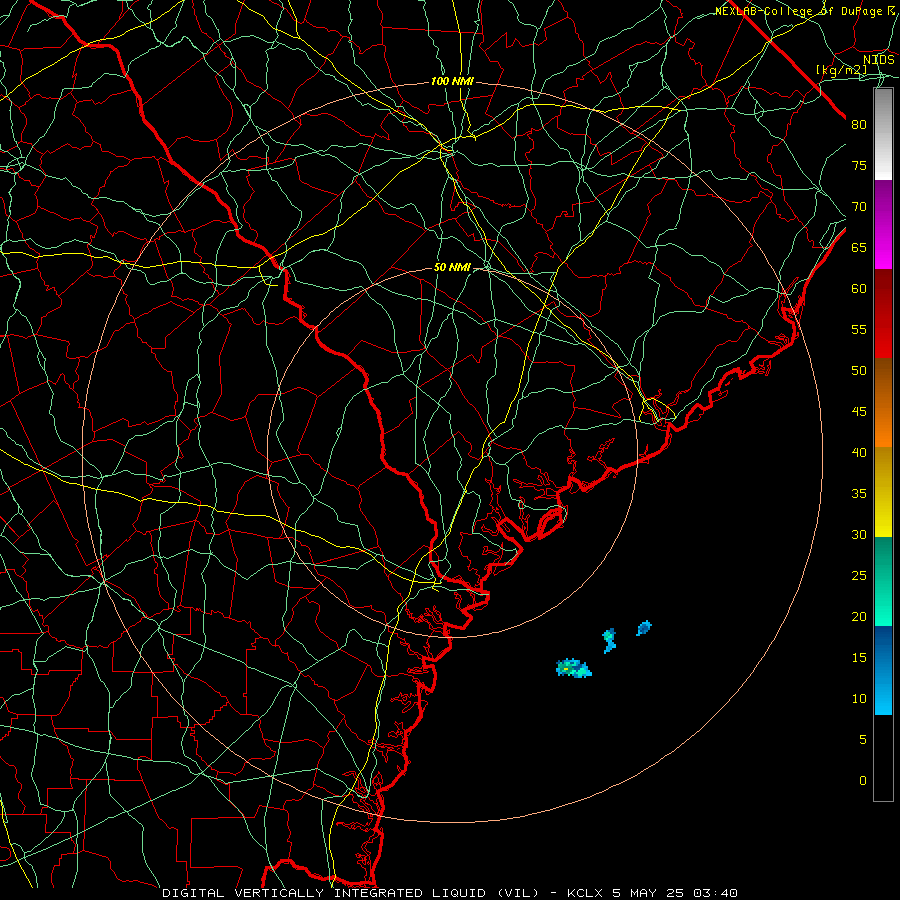Click "DIGITAL VERTICALLY INTEGRATED LIQUID" in the title
This screenshot has width=900, height=900.
(326, 893)
